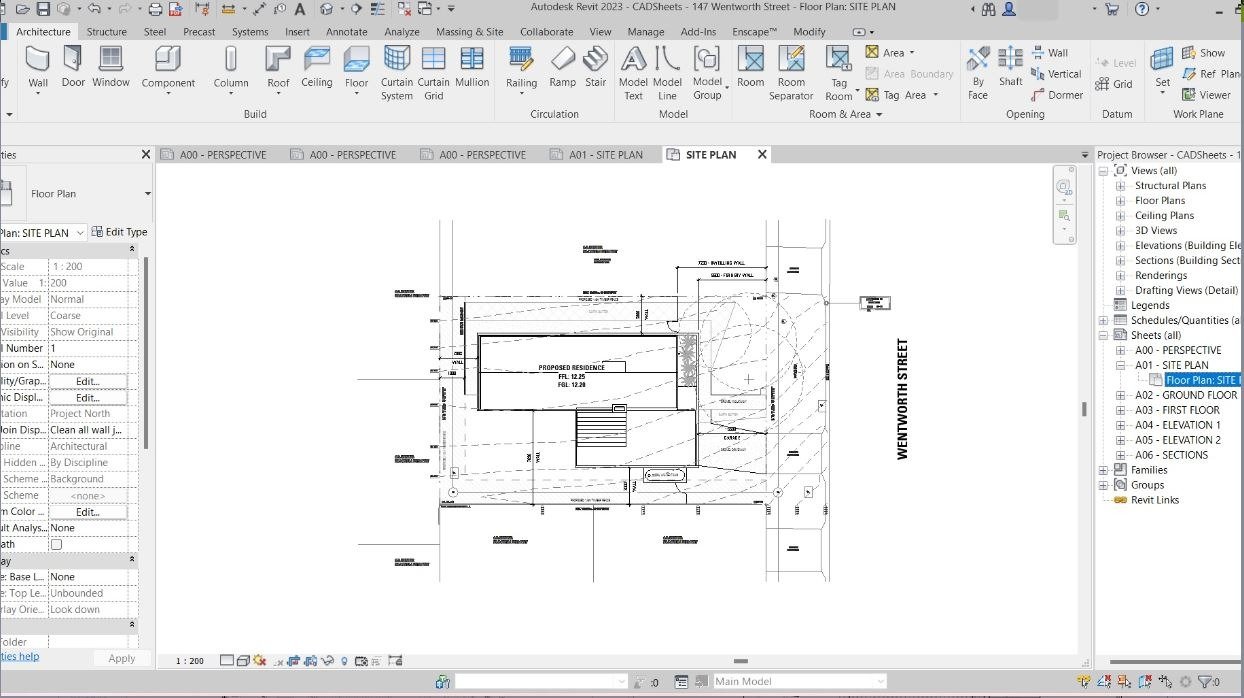Click the Save icon in quick access toolbar
This screenshot has width=1244, height=698.
coord(43,9)
